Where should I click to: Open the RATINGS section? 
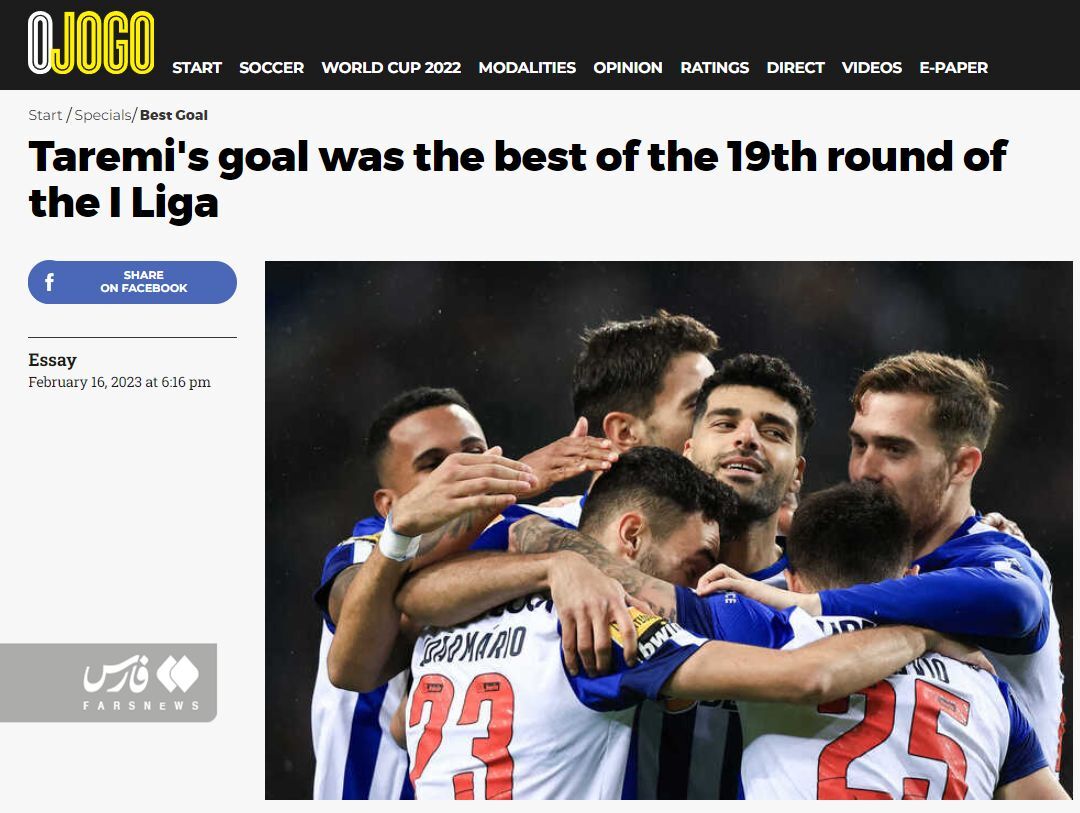pos(714,68)
